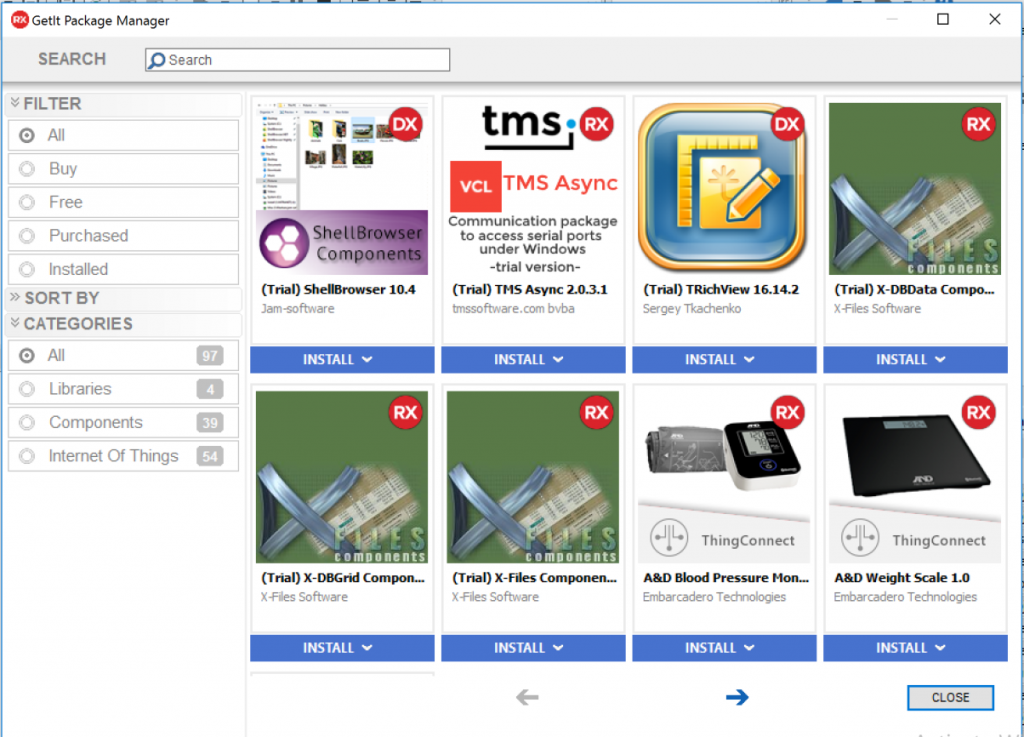
Task: Click the RX badge on TMS Async tile
Action: pos(596,124)
